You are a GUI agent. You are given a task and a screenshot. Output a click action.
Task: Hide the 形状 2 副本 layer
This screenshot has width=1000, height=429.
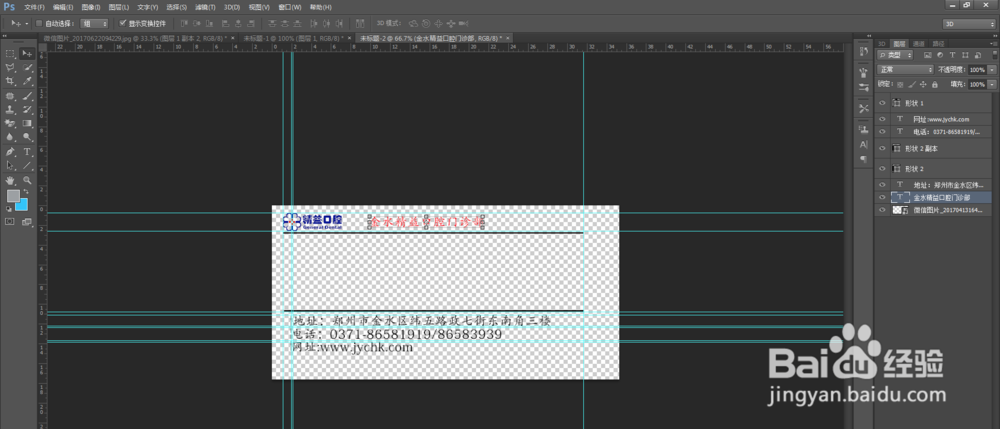883,148
